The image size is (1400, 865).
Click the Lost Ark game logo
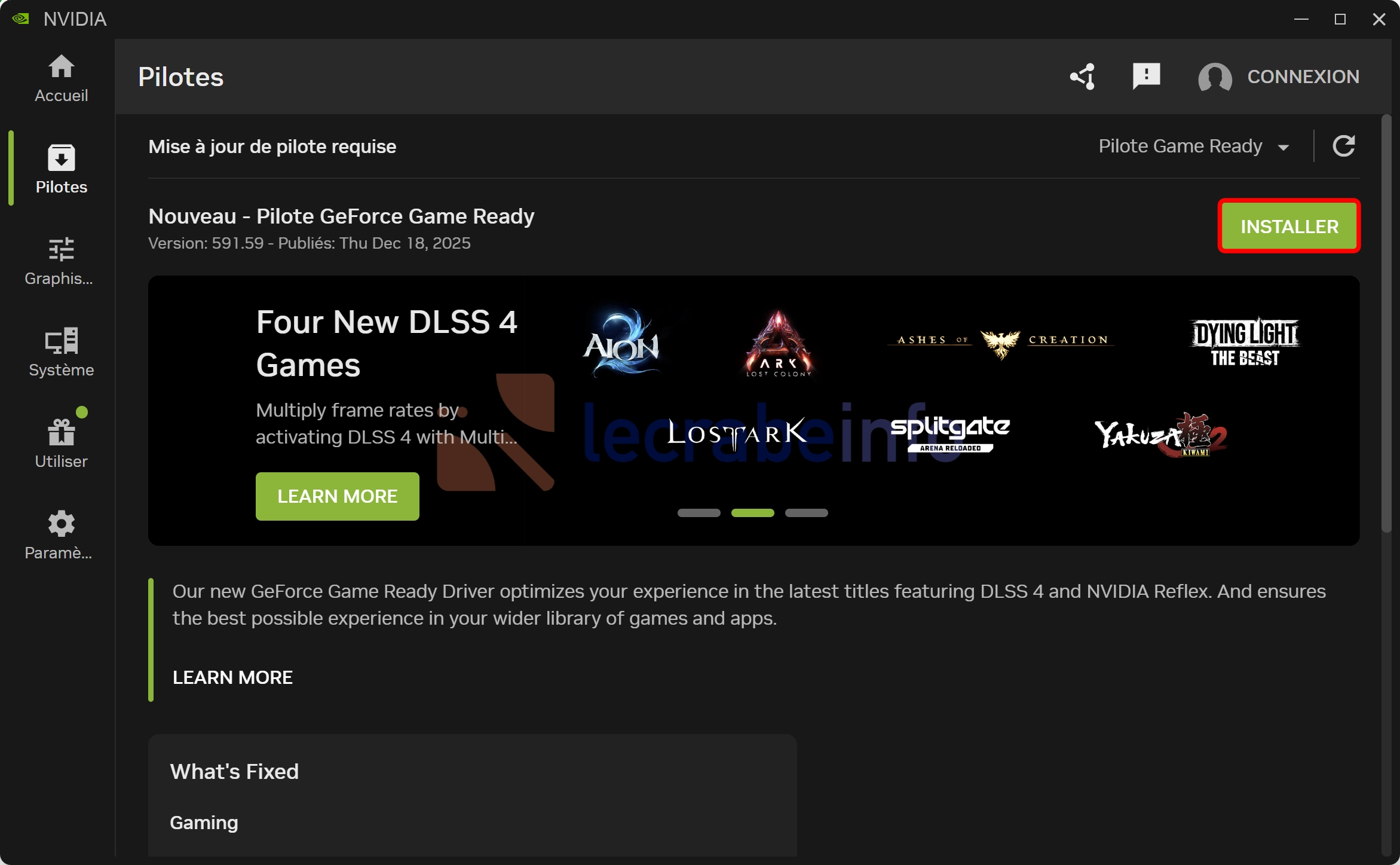click(736, 432)
